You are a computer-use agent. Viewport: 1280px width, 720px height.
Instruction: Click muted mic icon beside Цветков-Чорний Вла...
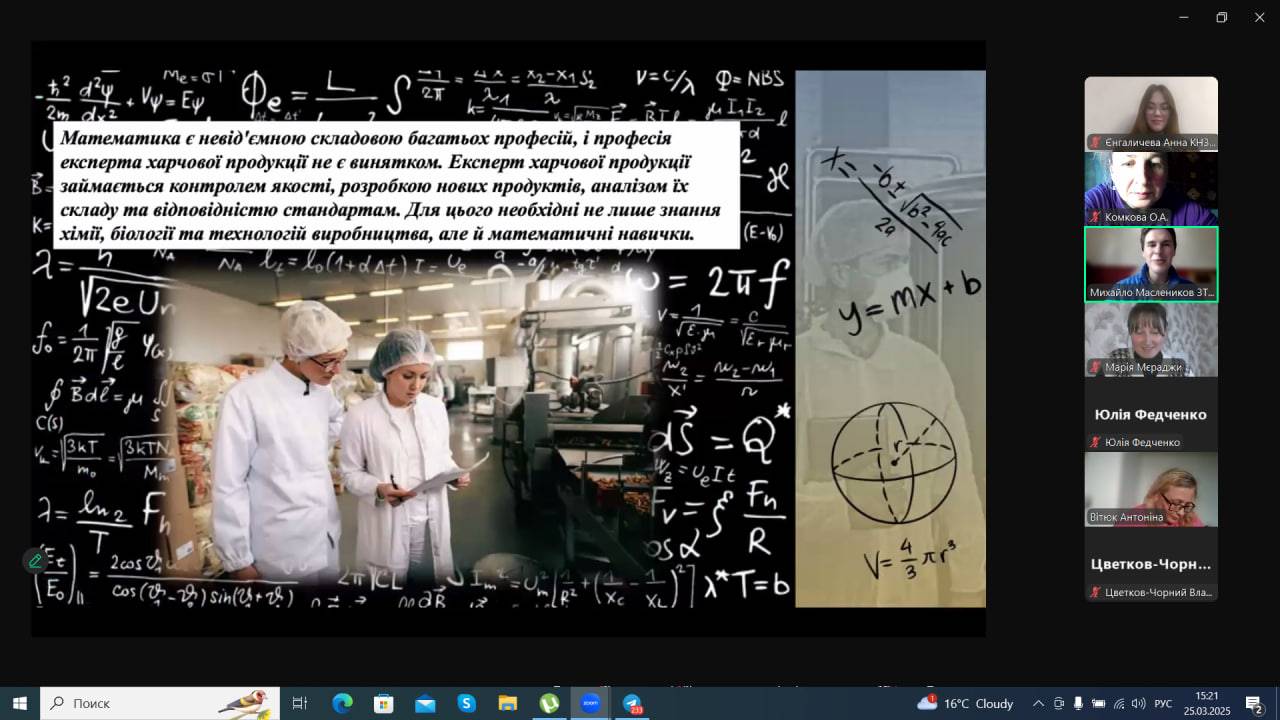1096,592
